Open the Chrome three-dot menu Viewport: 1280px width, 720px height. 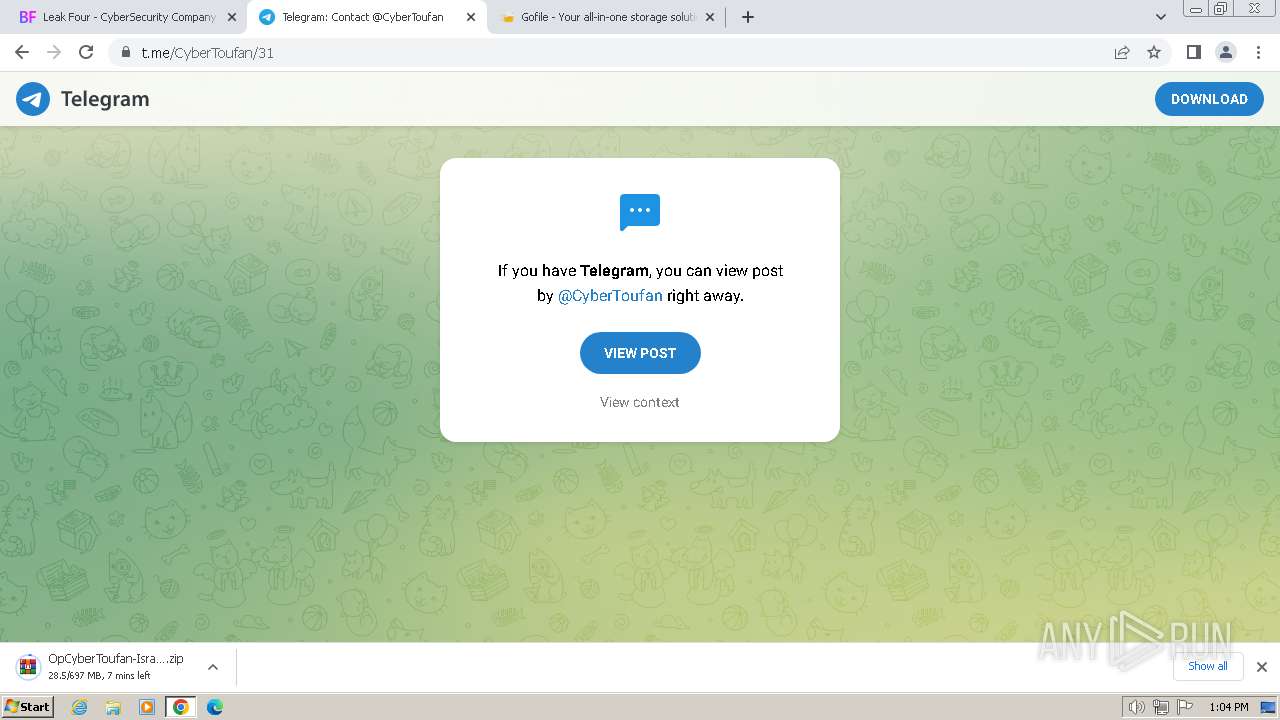tap(1258, 52)
